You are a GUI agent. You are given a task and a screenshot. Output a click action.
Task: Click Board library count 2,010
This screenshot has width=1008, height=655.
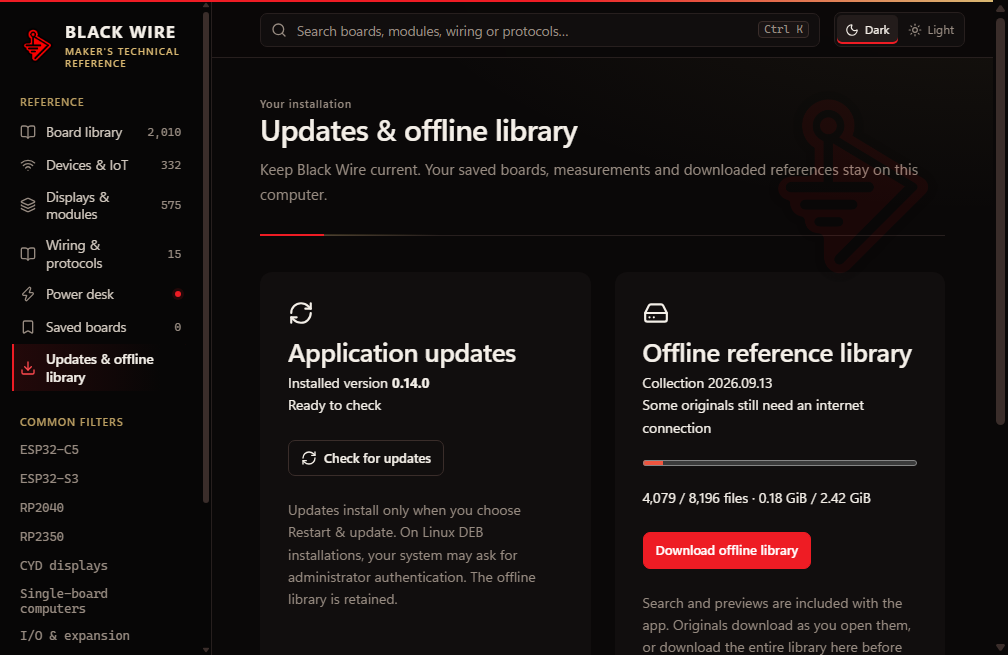pos(164,132)
